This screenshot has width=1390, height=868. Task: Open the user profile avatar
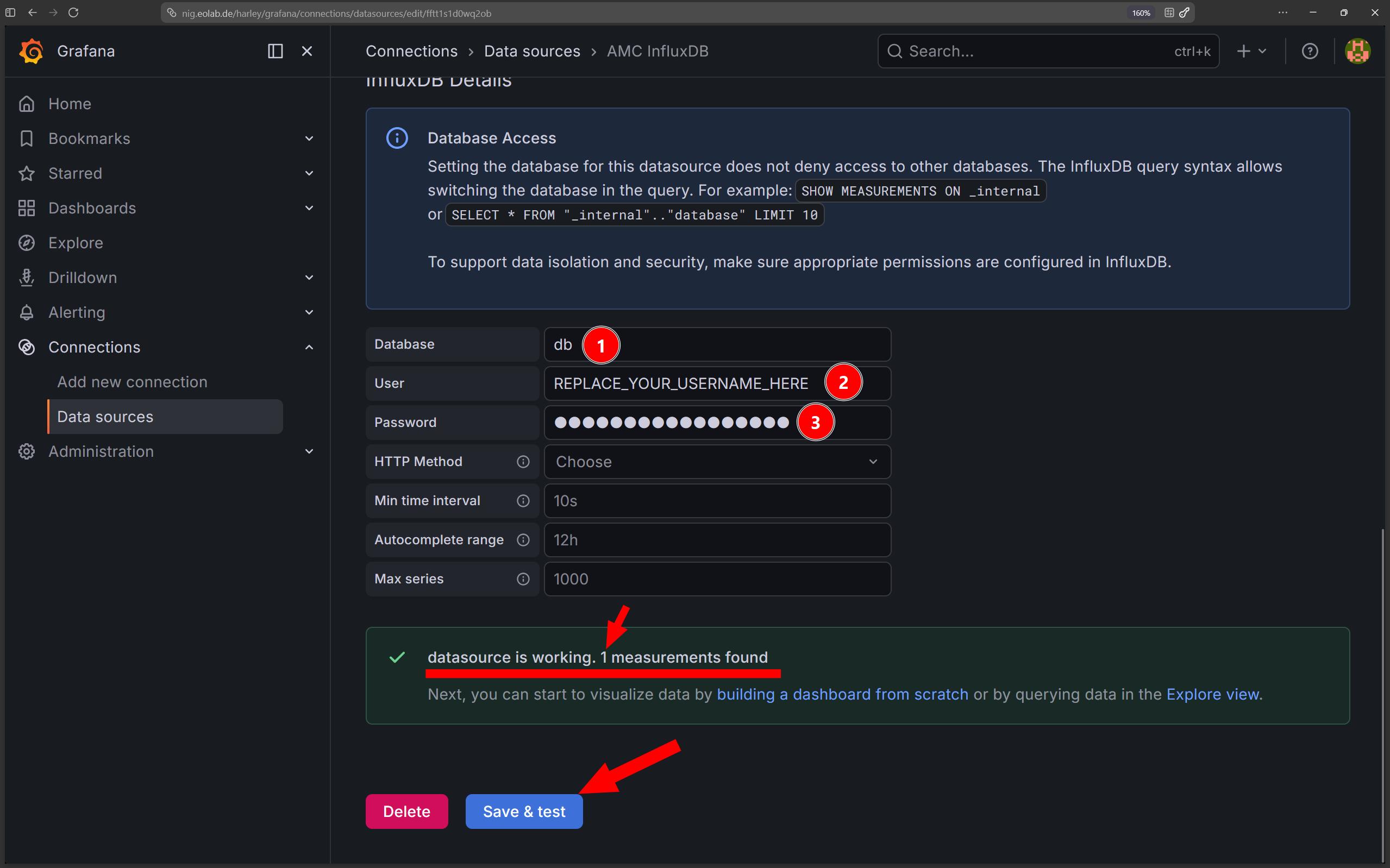pyautogui.click(x=1358, y=51)
